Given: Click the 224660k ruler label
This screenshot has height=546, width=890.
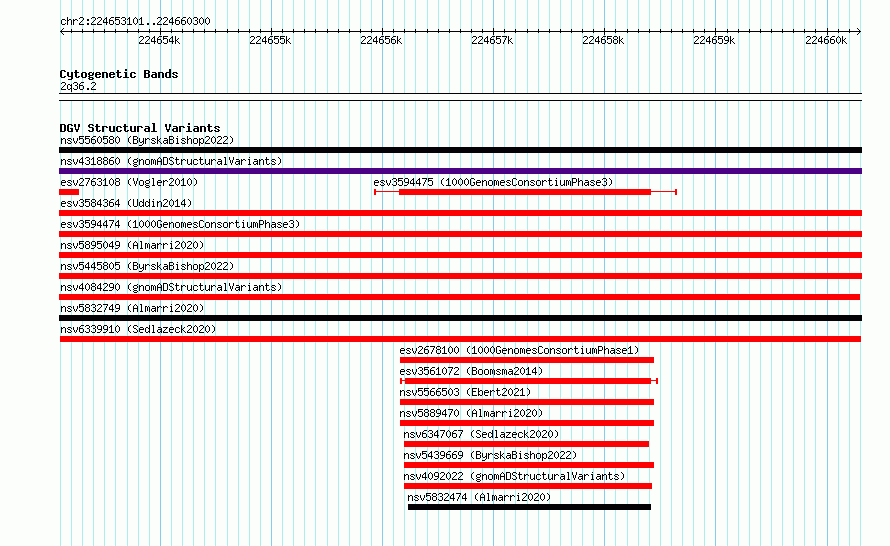Looking at the screenshot, I should [x=826, y=40].
